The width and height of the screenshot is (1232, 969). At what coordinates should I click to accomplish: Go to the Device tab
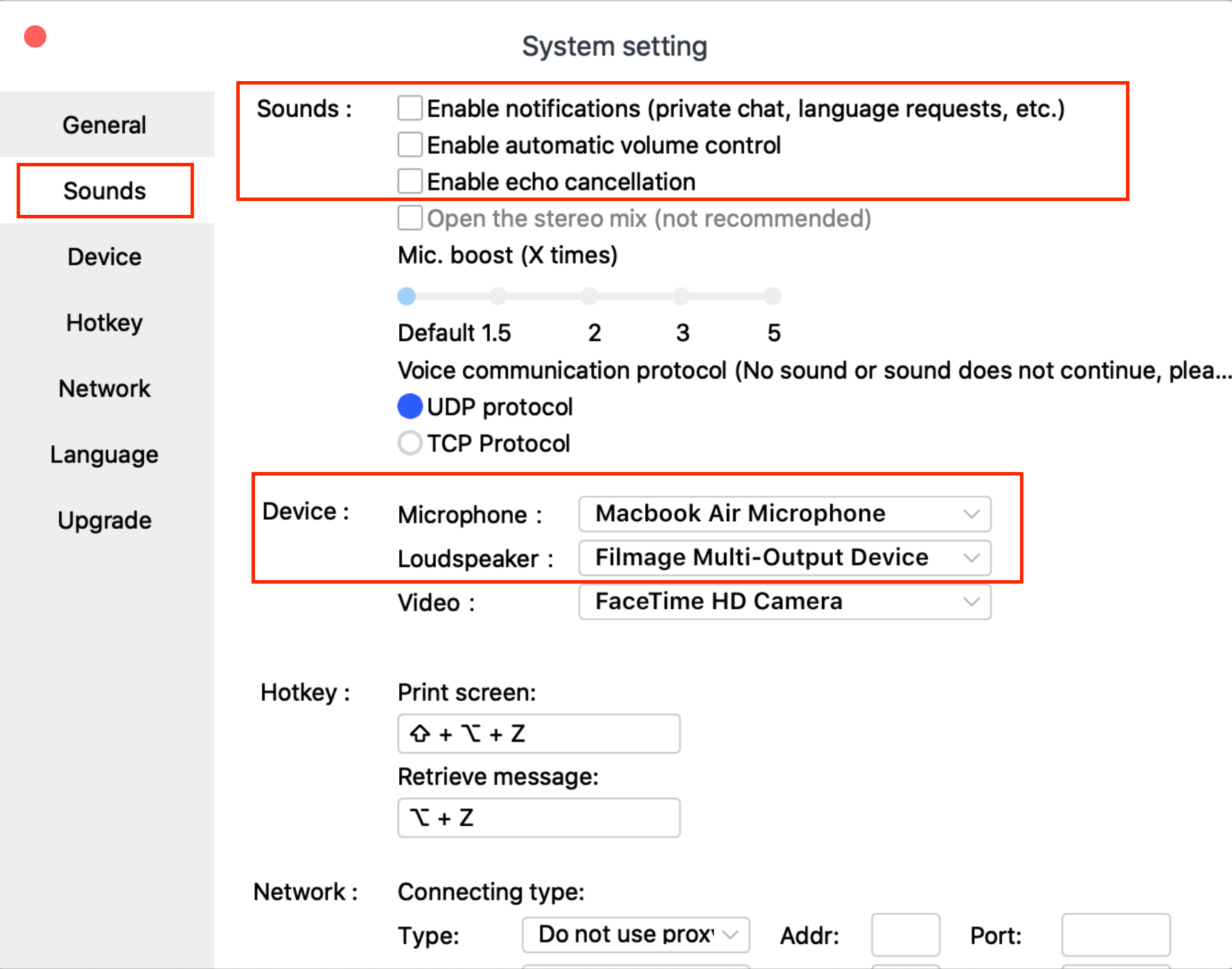tap(105, 256)
